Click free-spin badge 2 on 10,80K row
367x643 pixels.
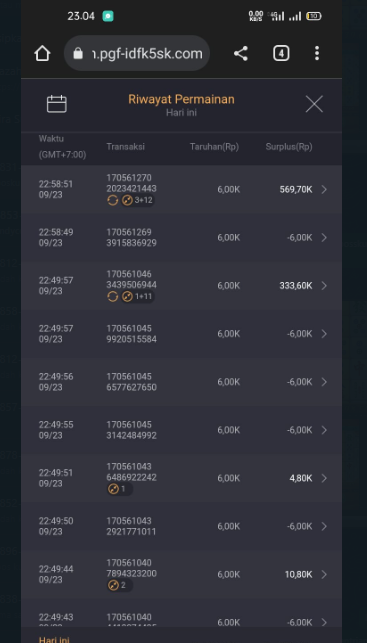[119, 585]
